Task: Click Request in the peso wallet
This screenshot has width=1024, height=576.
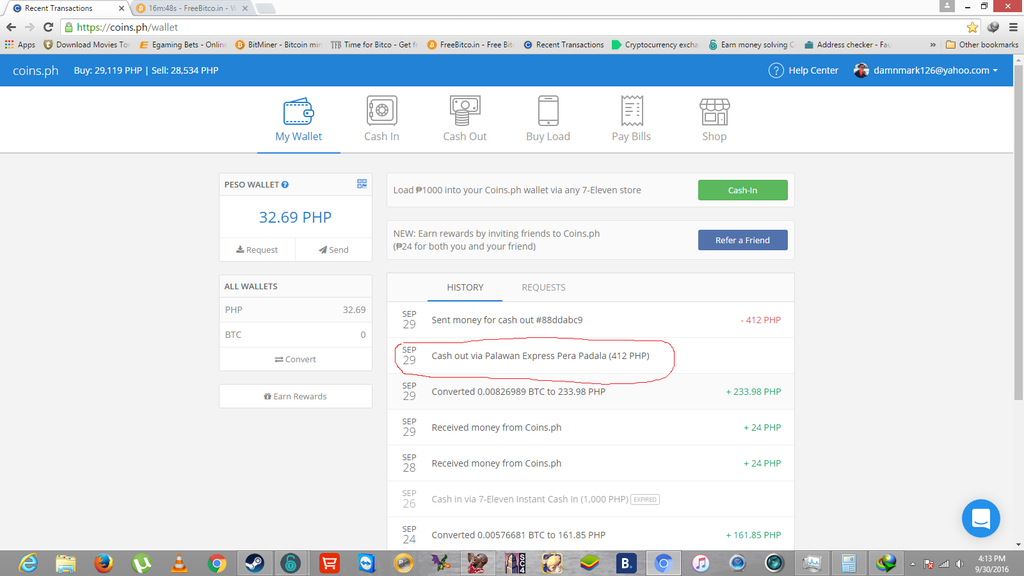Action: click(x=257, y=250)
